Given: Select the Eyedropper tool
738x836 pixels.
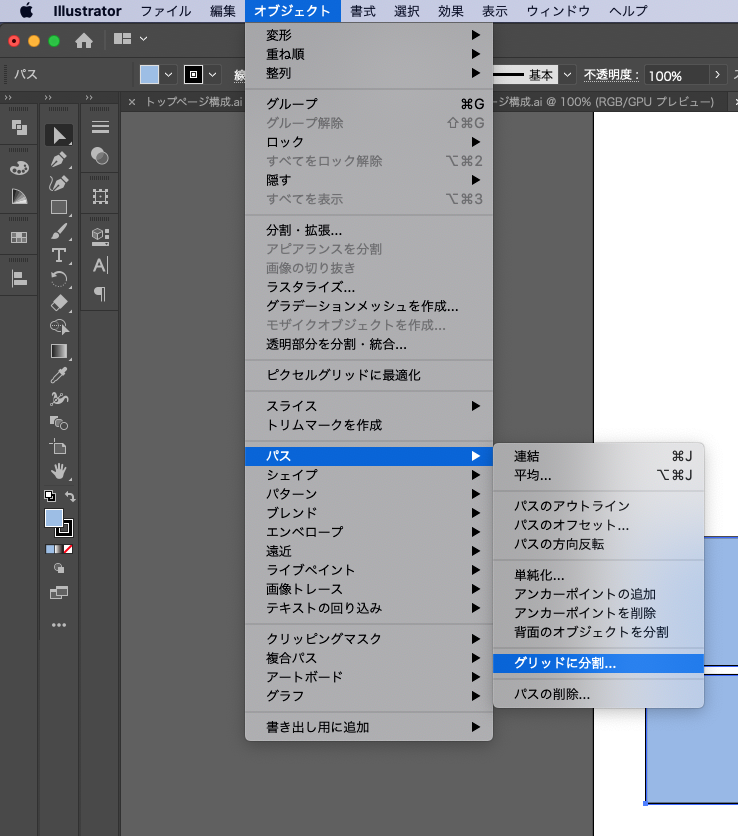Looking at the screenshot, I should click(59, 375).
